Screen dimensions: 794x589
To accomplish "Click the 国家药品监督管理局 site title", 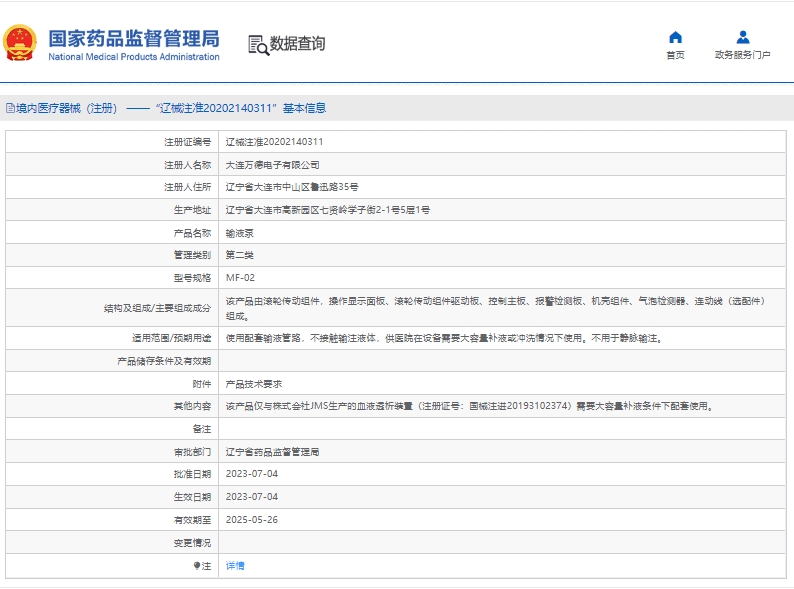I will 133,38.
